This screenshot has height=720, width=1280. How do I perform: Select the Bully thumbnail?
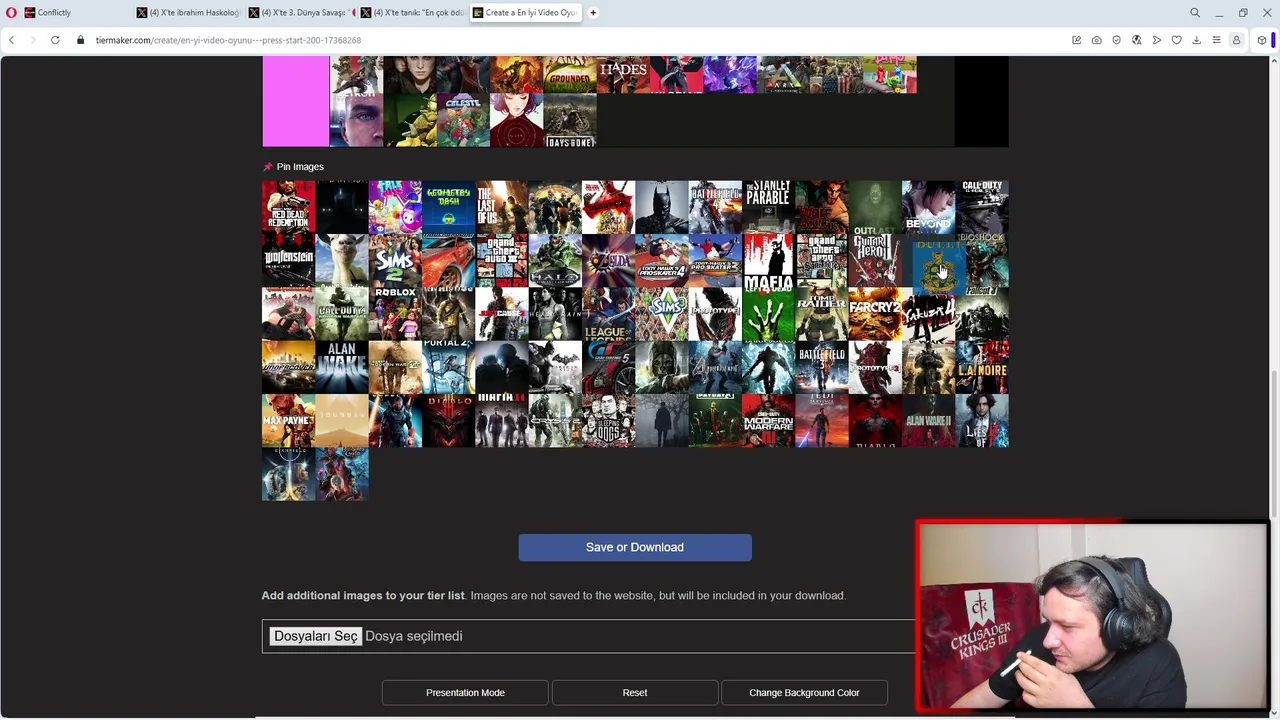(938, 268)
